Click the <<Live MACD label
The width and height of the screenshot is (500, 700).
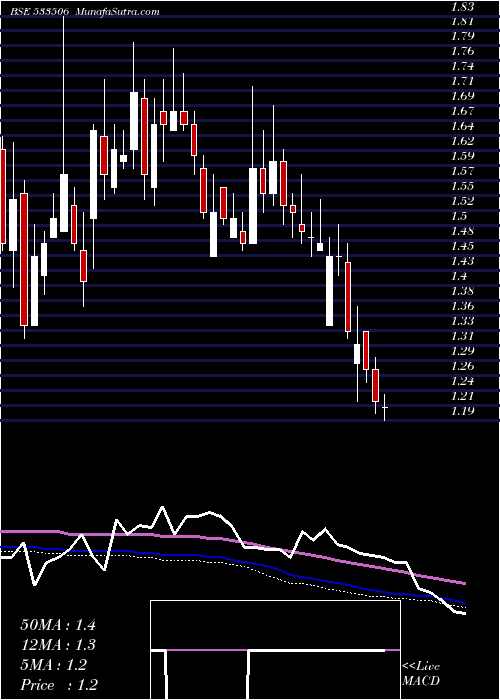pos(421,674)
